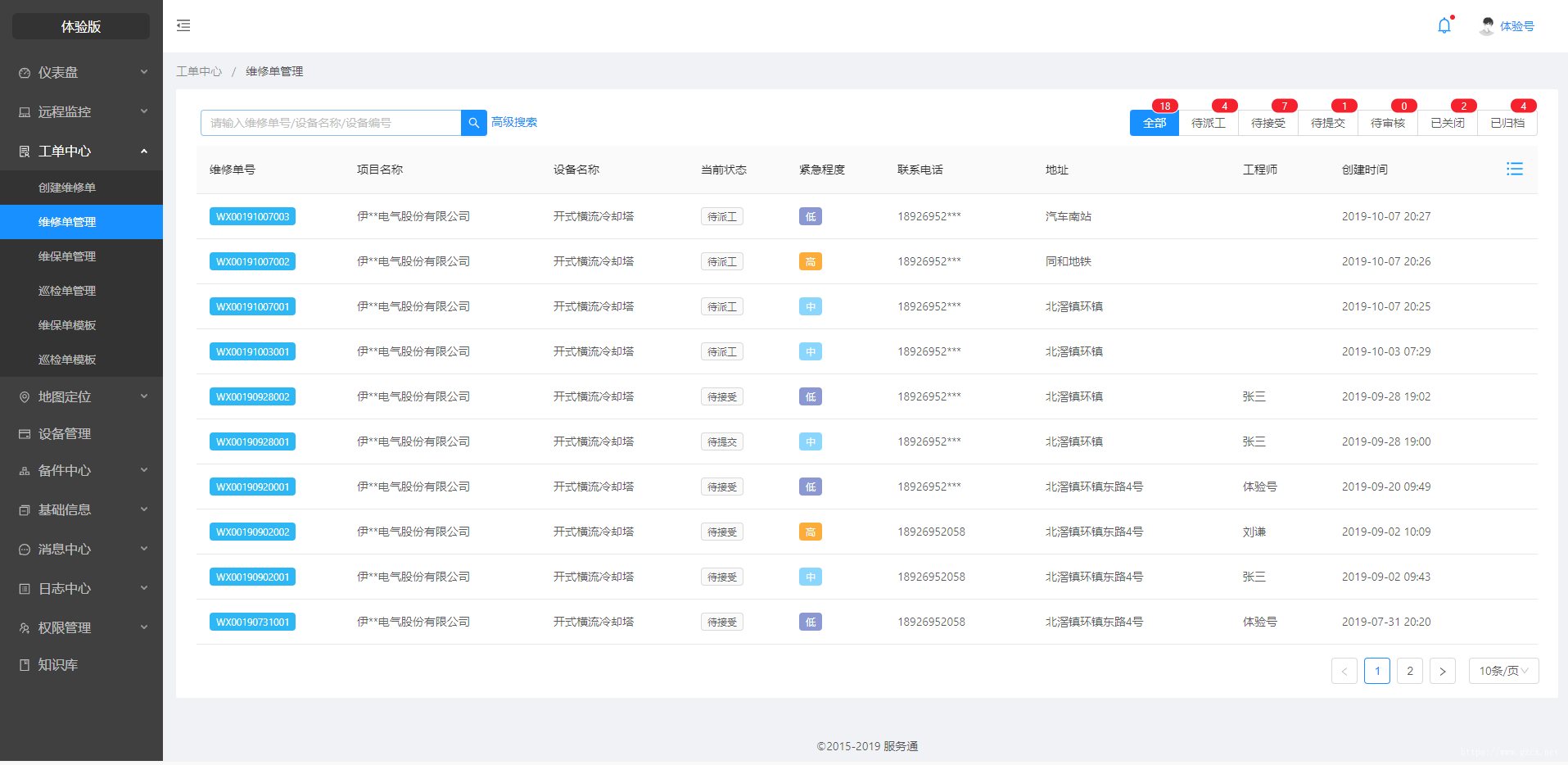
Task: Go to previous page arrow
Action: [1344, 671]
